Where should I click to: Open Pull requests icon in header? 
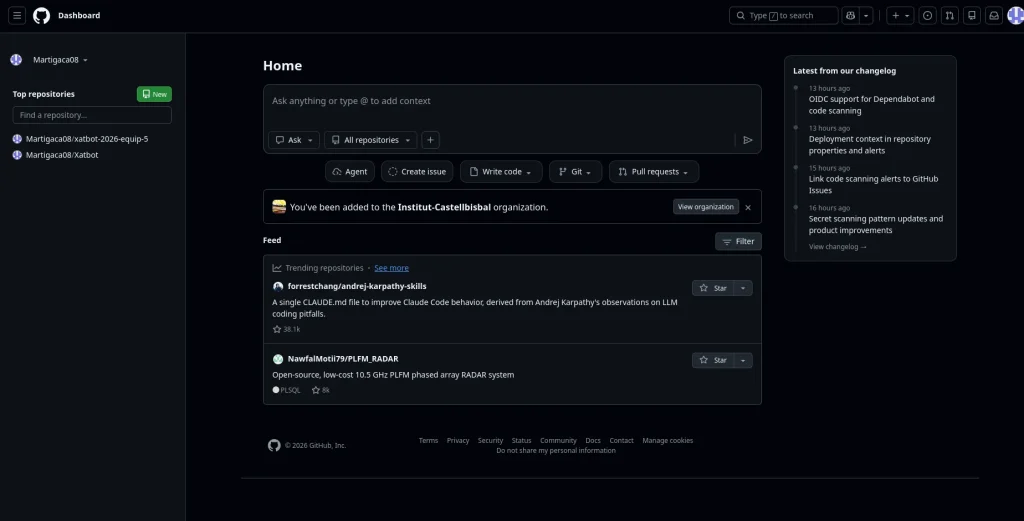[x=949, y=16]
